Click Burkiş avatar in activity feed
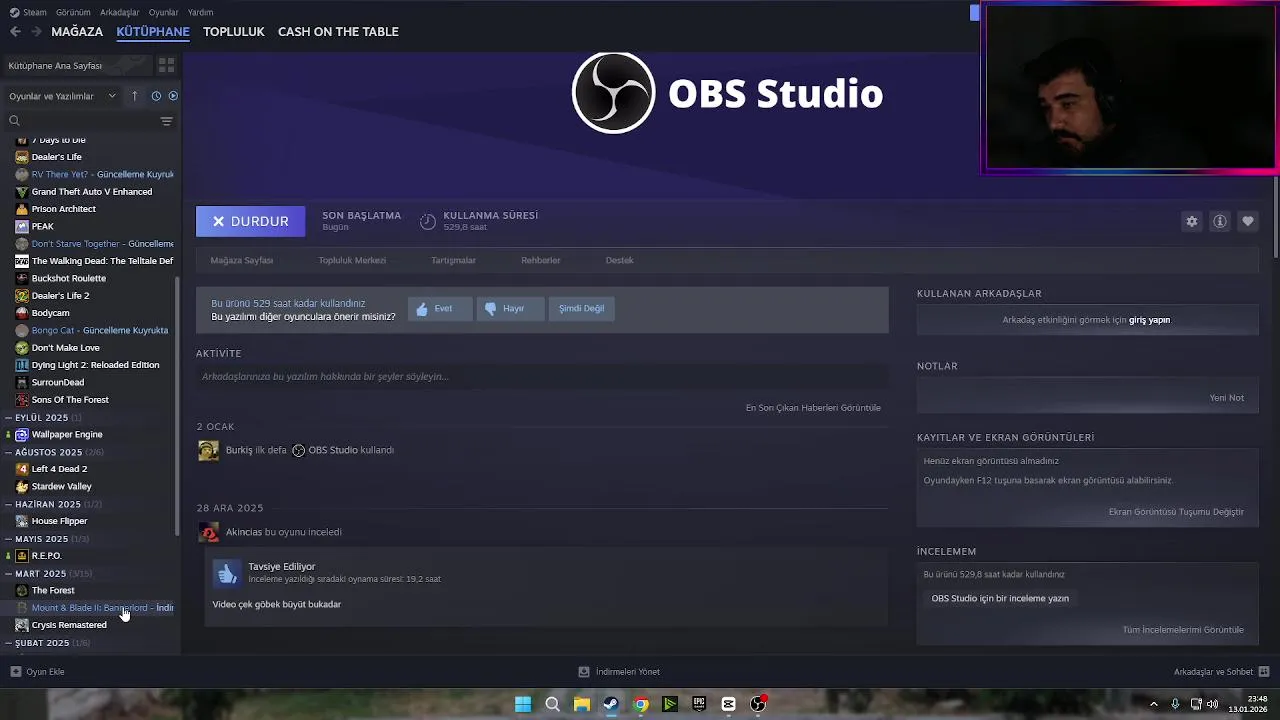1280x720 pixels. point(208,451)
